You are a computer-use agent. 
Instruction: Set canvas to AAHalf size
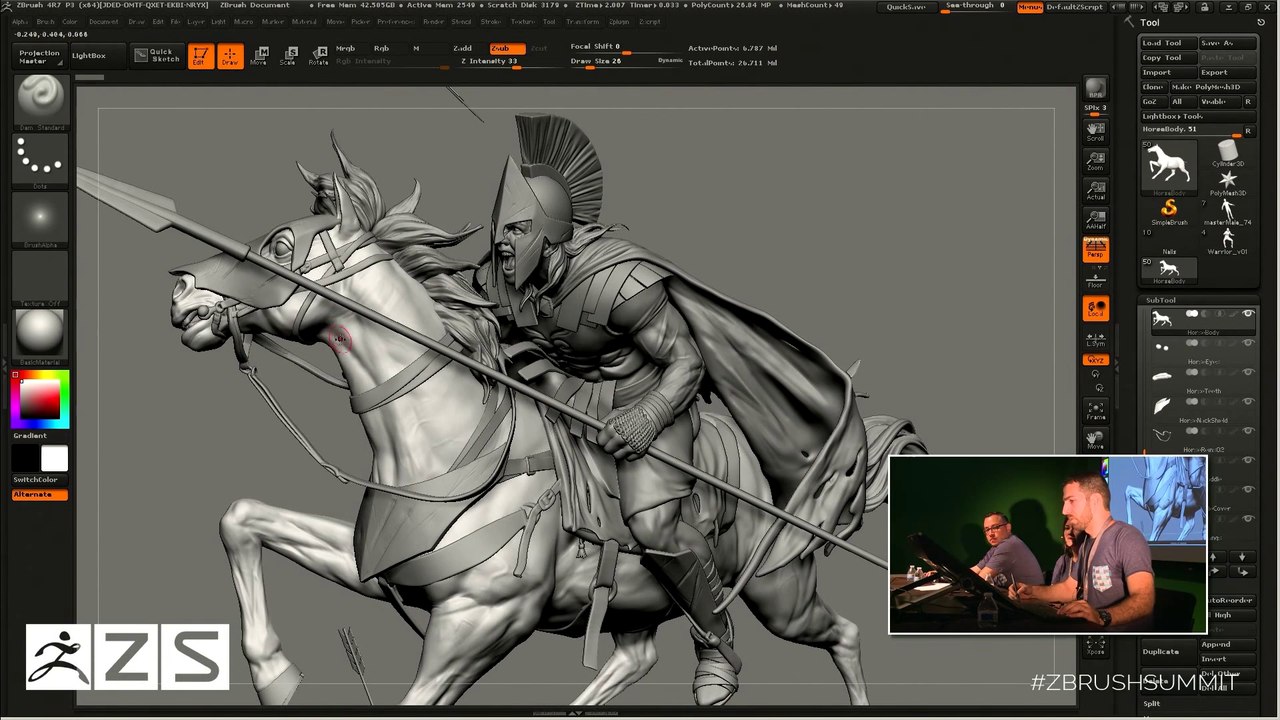[x=1096, y=219]
